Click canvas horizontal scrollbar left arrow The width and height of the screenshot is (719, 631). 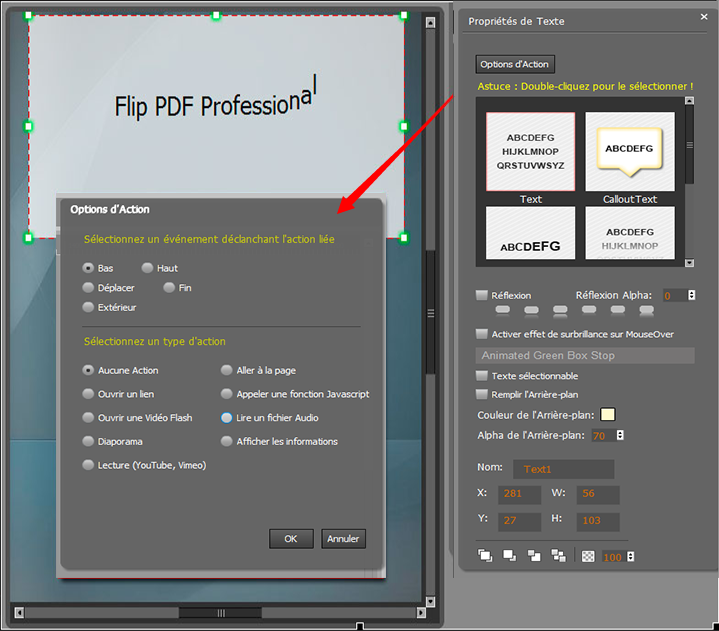(x=19, y=613)
